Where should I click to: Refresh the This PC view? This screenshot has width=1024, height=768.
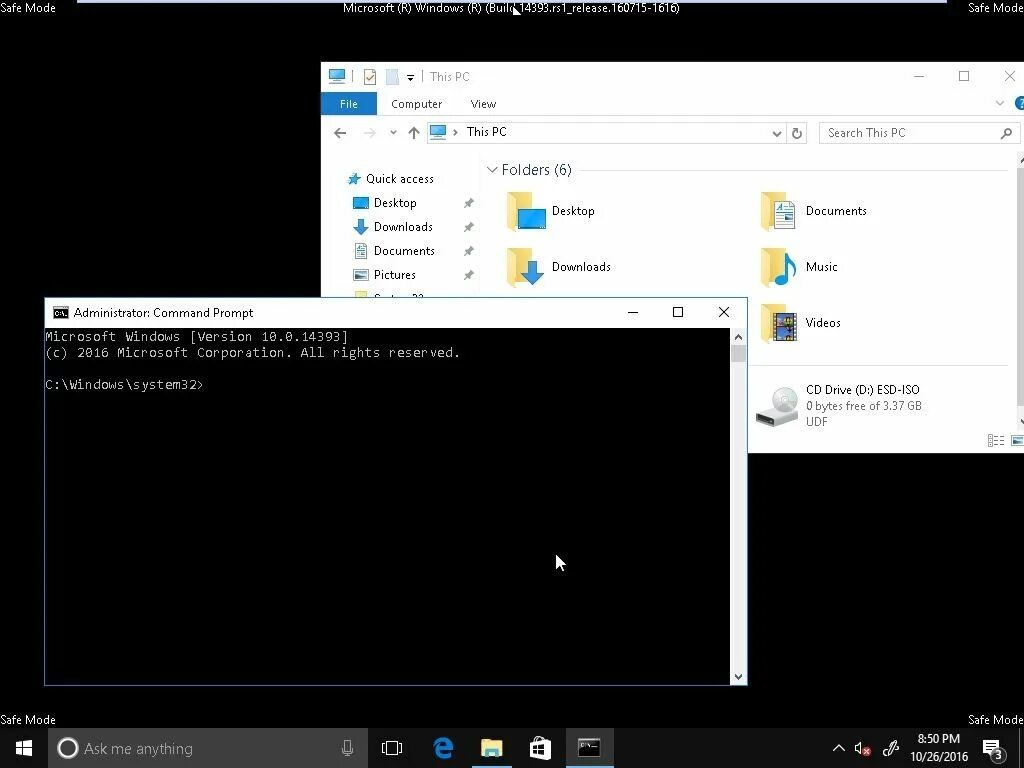tap(797, 133)
